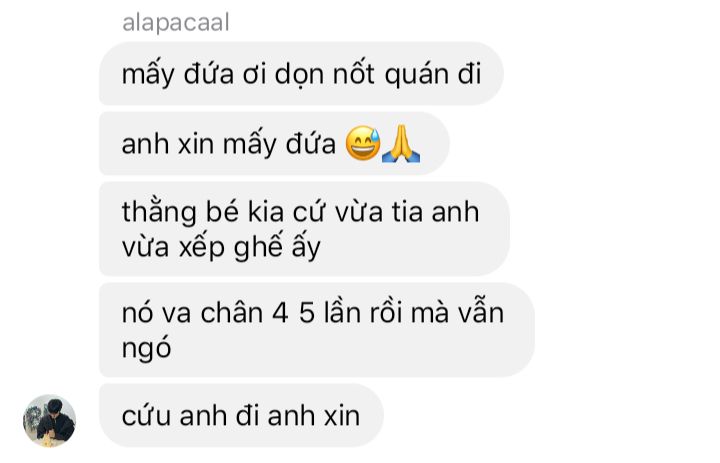Viewport: 720px width, 463px height.
Task: Open the alapacaal username label
Action: [175, 23]
